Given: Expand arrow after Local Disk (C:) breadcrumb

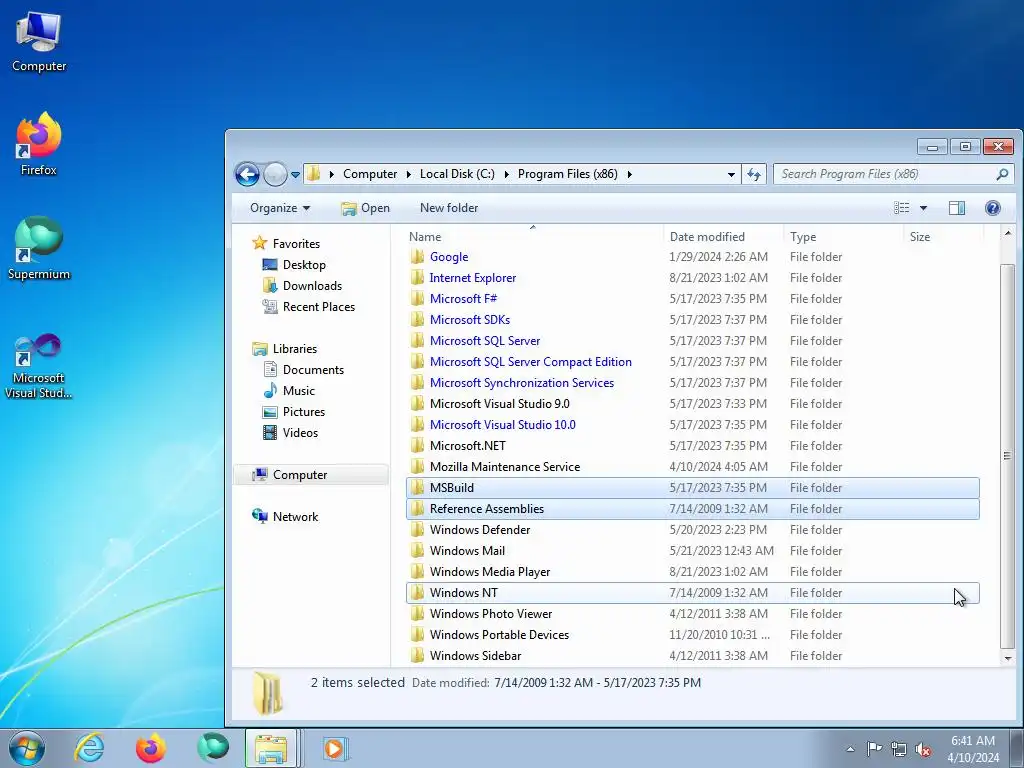Looking at the screenshot, I should click(506, 174).
